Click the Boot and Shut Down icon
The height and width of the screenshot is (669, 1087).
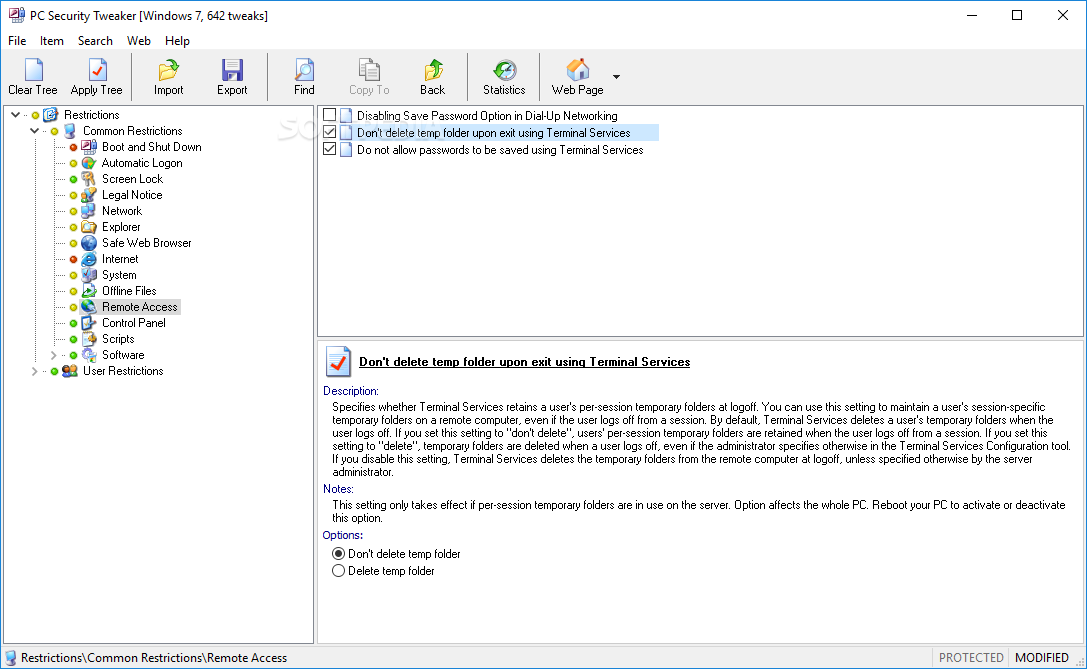89,147
